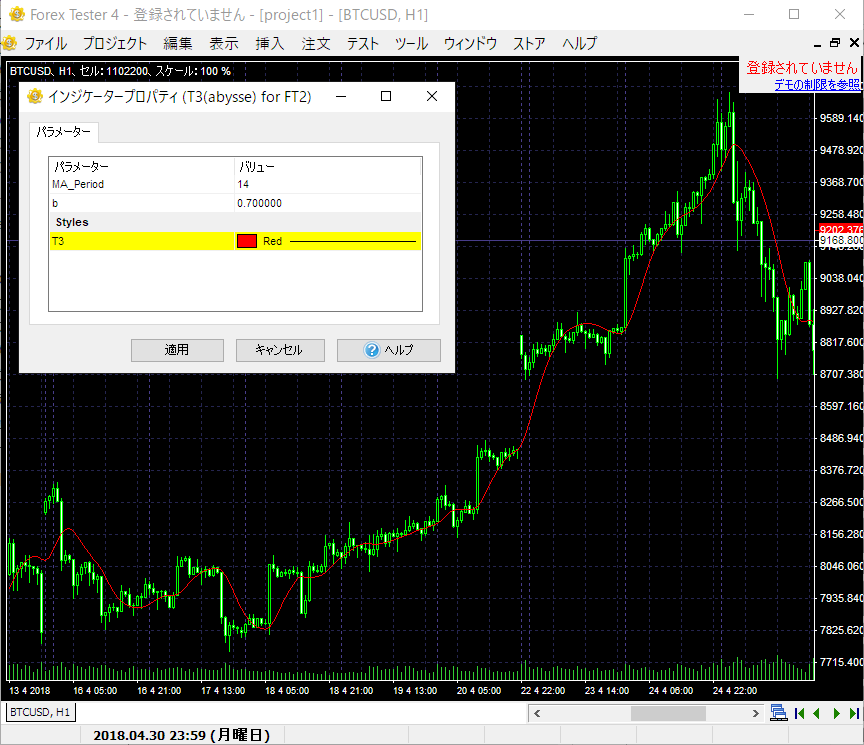The image size is (864, 745).
Task: Click the status bar date 2018.04.30 23:59
Action: (x=181, y=735)
